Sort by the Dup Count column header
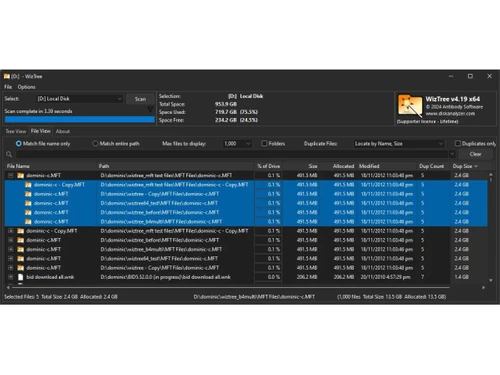Viewport: 500px width, 375px height. [434, 166]
